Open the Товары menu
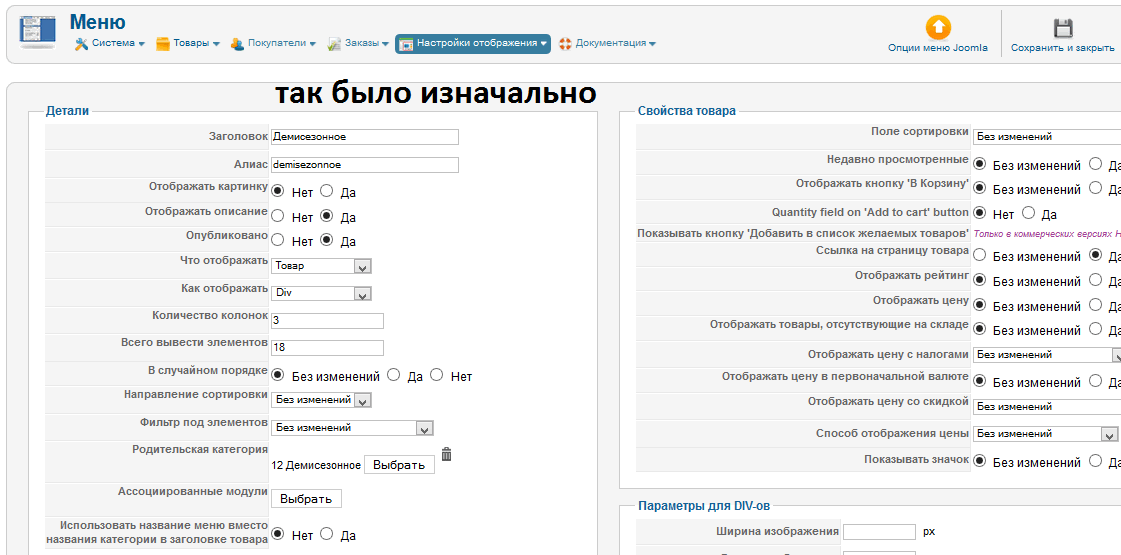Viewport: 1121px width, 555px height. point(188,43)
